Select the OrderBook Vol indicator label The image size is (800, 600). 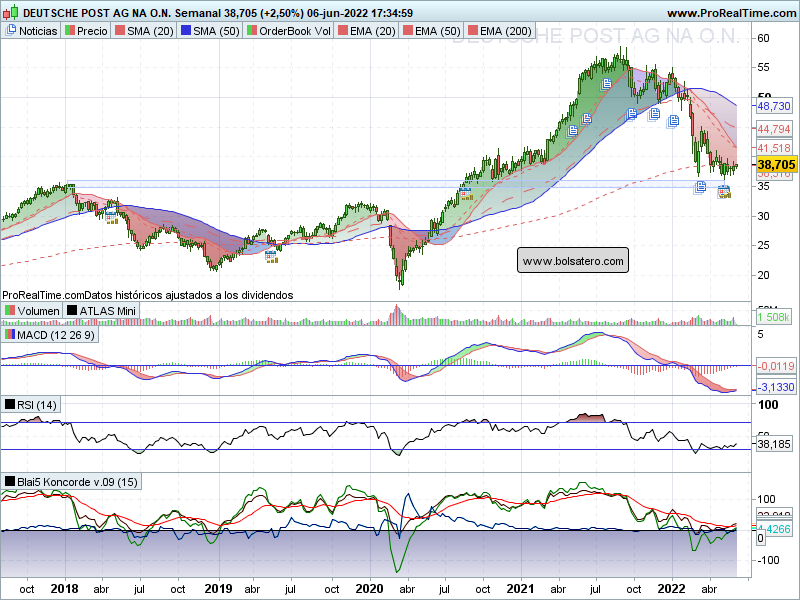coord(289,31)
